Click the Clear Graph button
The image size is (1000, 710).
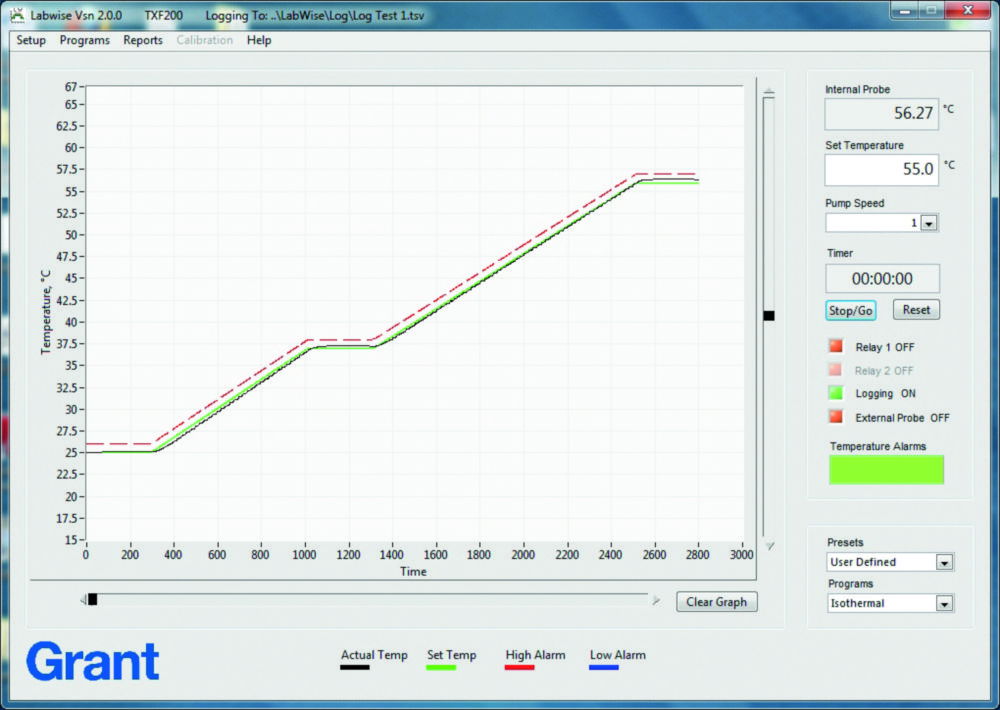(716, 601)
